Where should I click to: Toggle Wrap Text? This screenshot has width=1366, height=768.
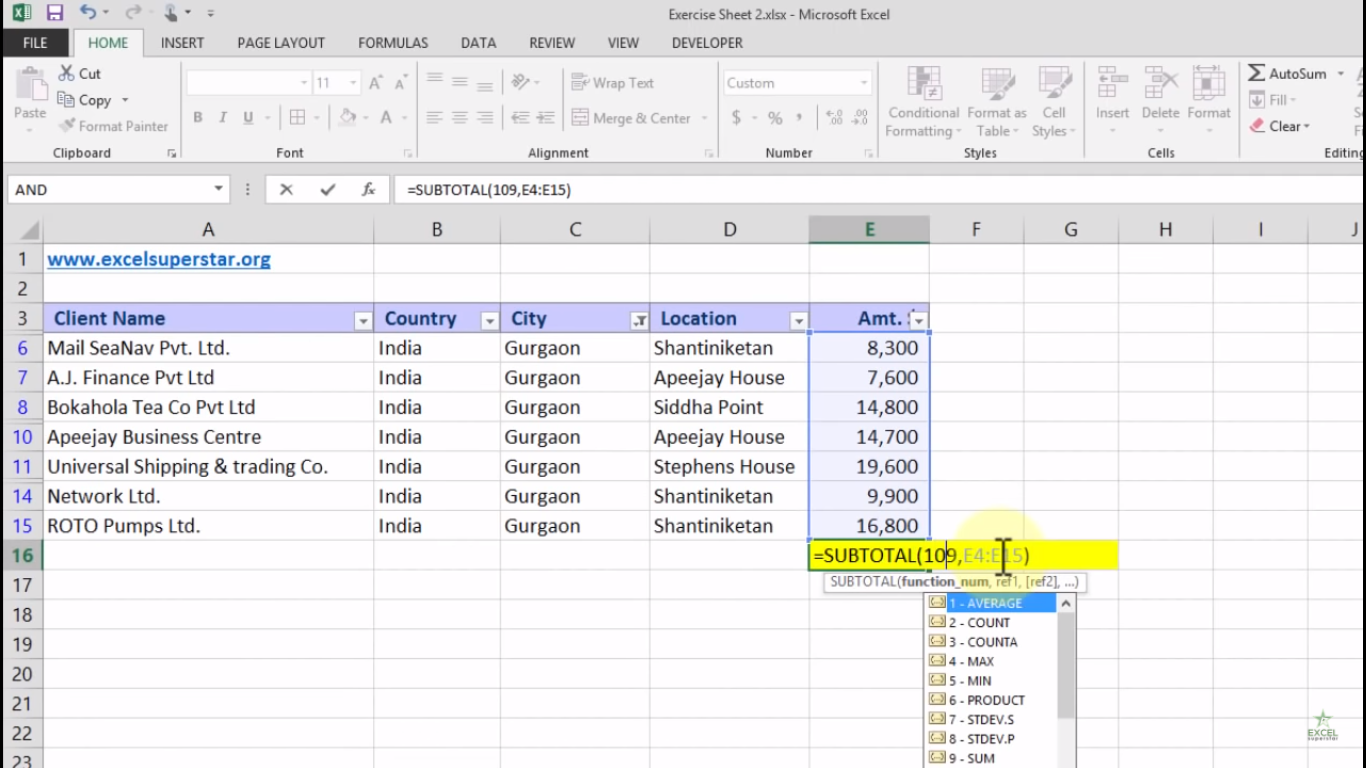coord(612,83)
